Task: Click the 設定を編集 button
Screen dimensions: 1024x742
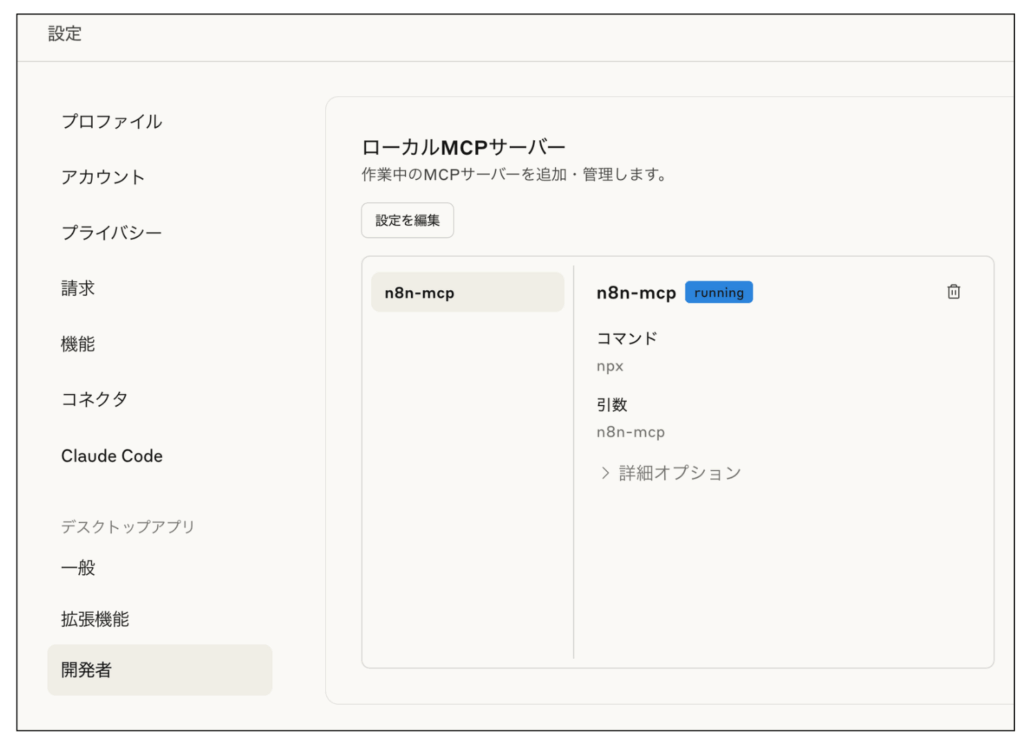Action: click(408, 220)
